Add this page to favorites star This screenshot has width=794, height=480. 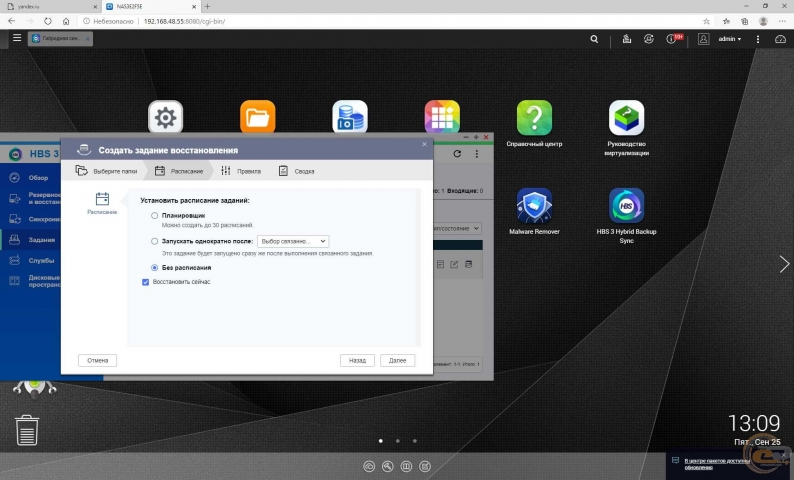pos(706,21)
